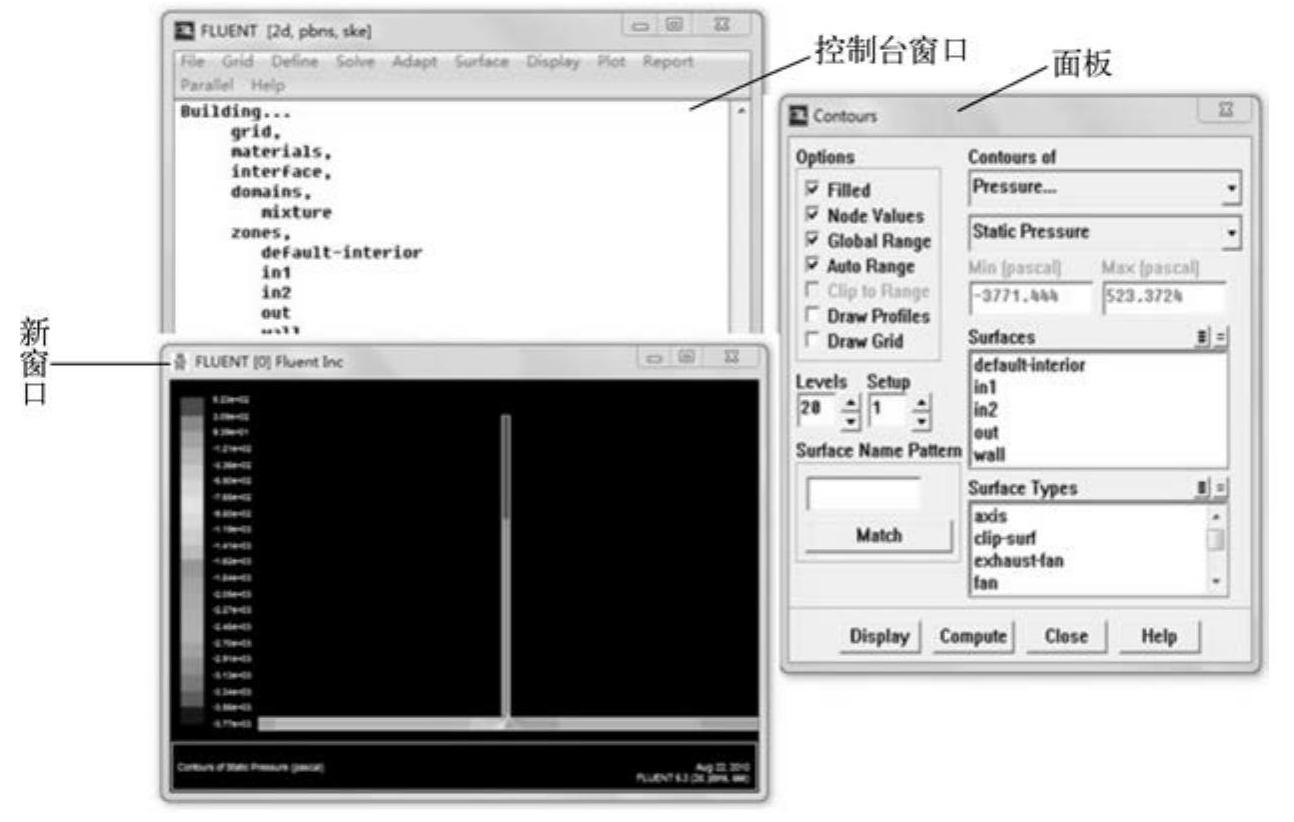Enable the Draw Profiles option
Viewport: 1294px width, 822px height.
tap(811, 317)
